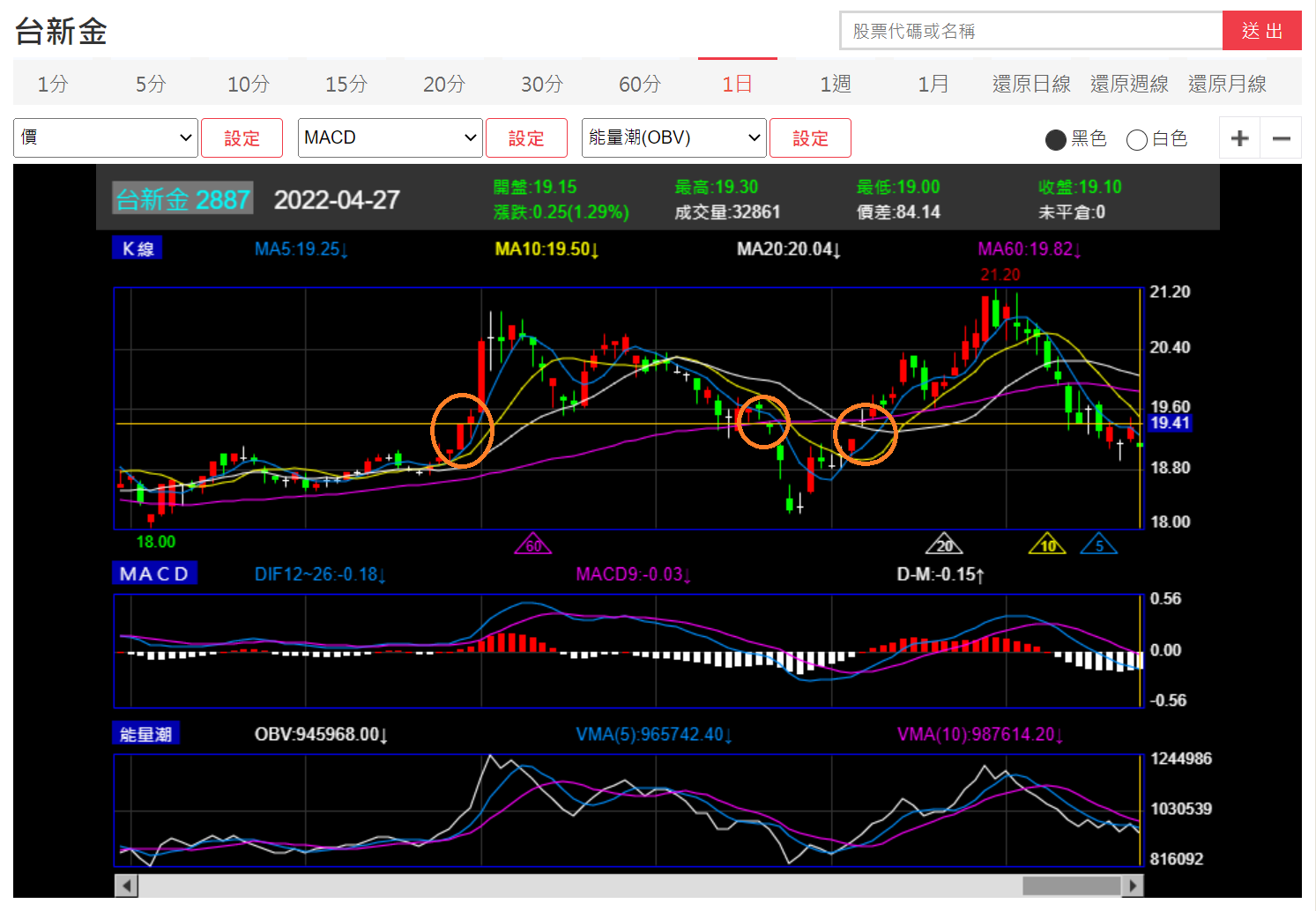Click the 收盤:19.10 closing price text
Image resolution: width=1316 pixels, height=911 pixels.
[x=1080, y=187]
